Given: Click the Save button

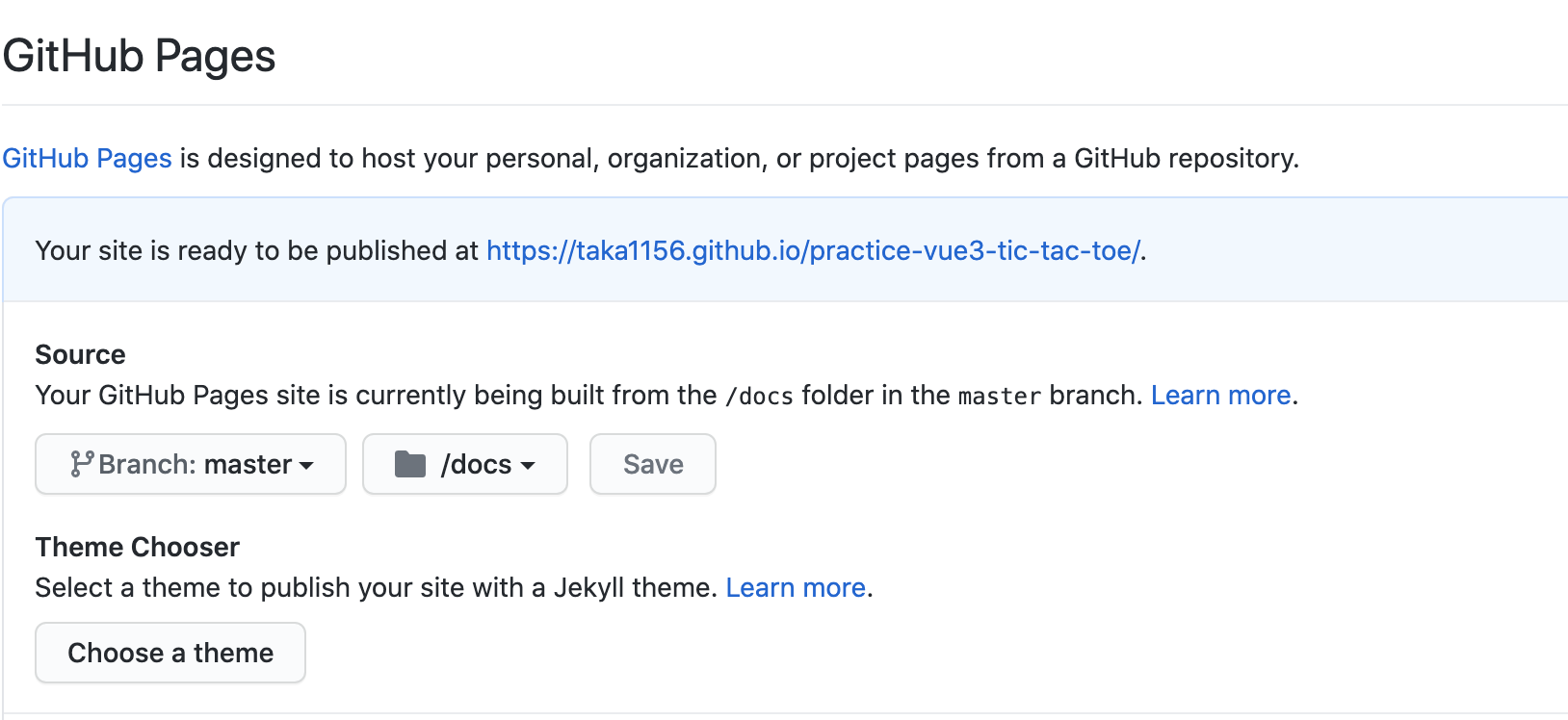Looking at the screenshot, I should [x=653, y=464].
